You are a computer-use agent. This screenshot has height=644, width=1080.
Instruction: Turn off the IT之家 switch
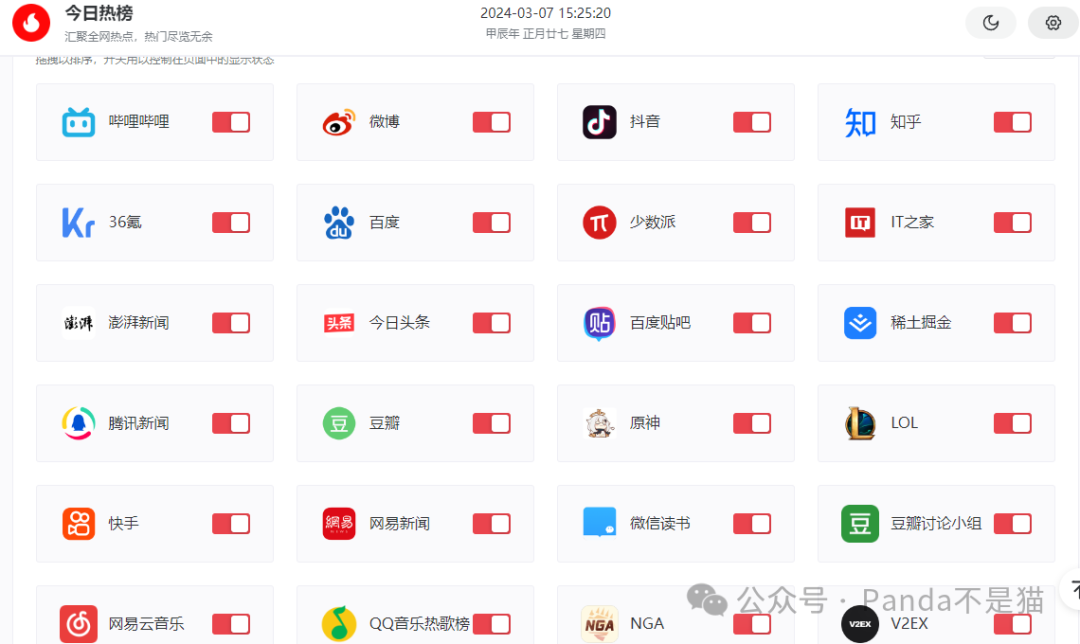click(x=1012, y=222)
